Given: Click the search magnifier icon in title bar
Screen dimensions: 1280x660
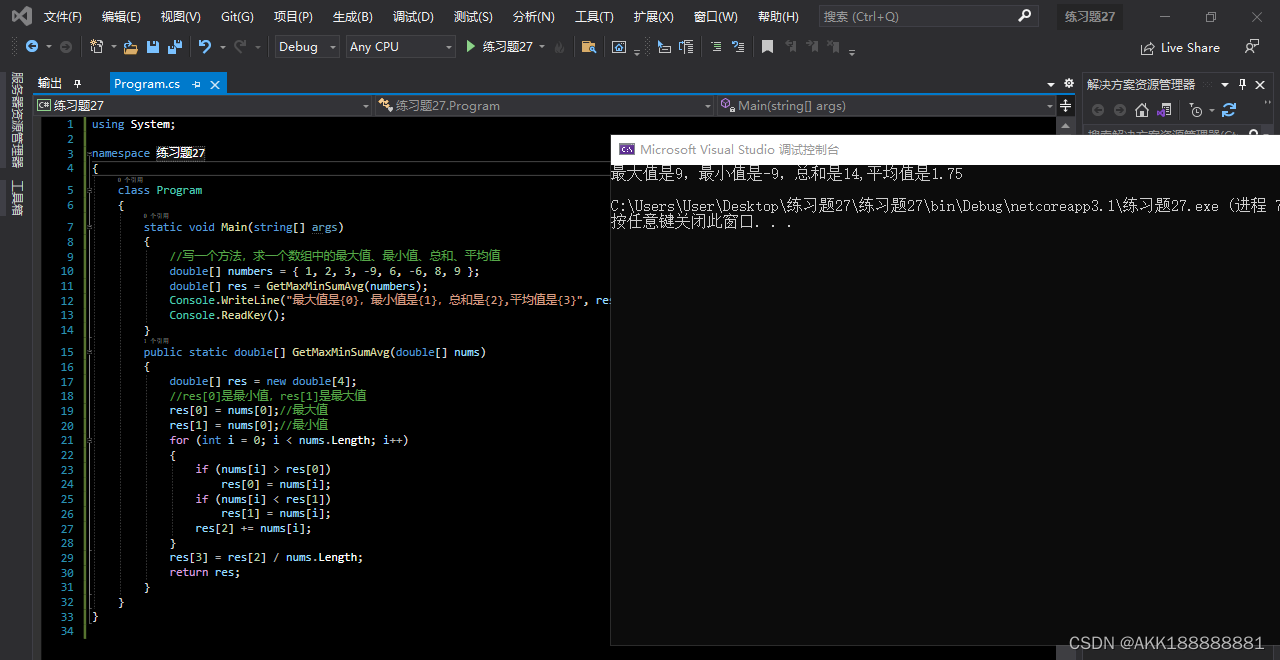Looking at the screenshot, I should pos(1025,16).
